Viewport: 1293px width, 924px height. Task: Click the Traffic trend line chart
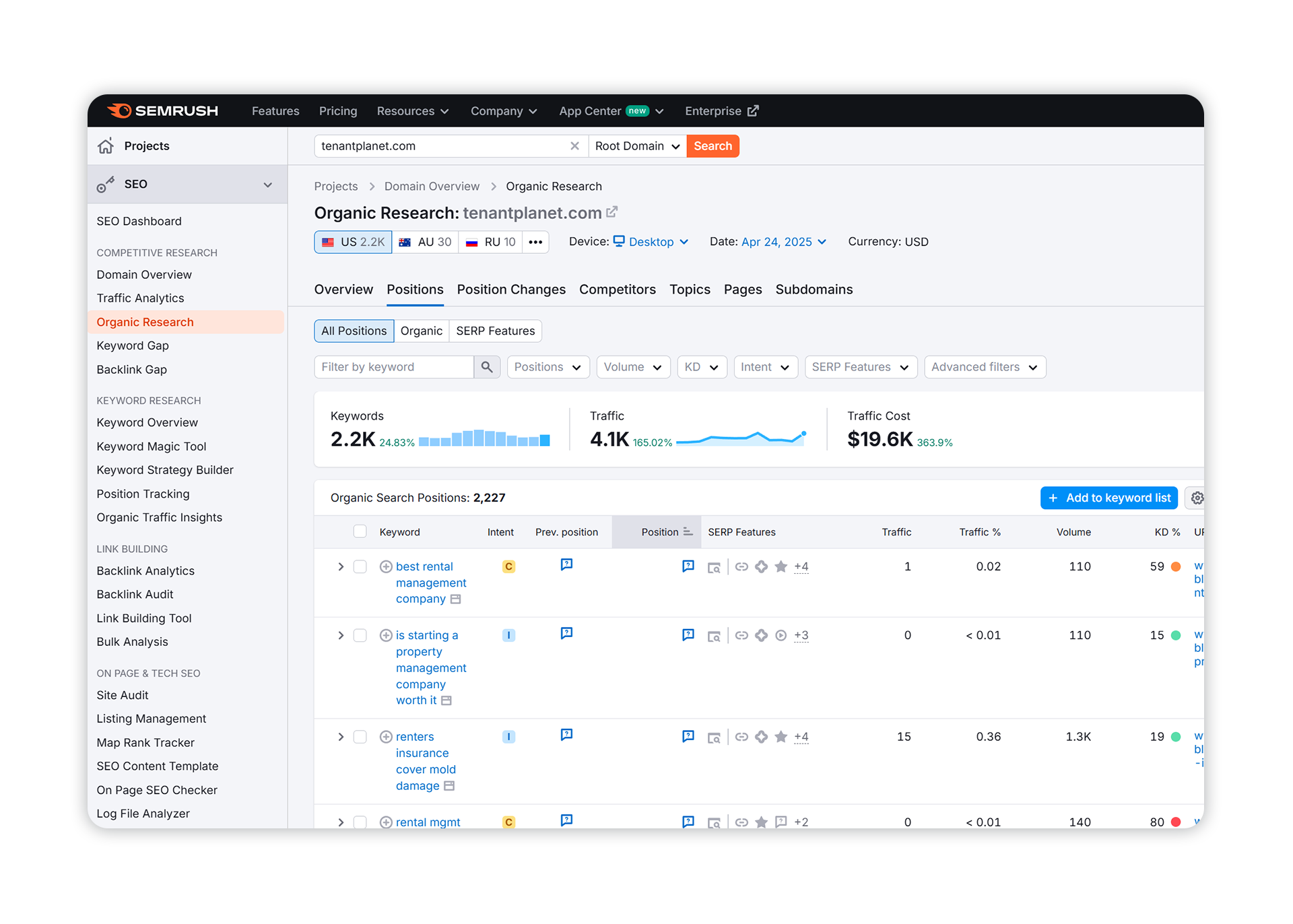pos(741,438)
